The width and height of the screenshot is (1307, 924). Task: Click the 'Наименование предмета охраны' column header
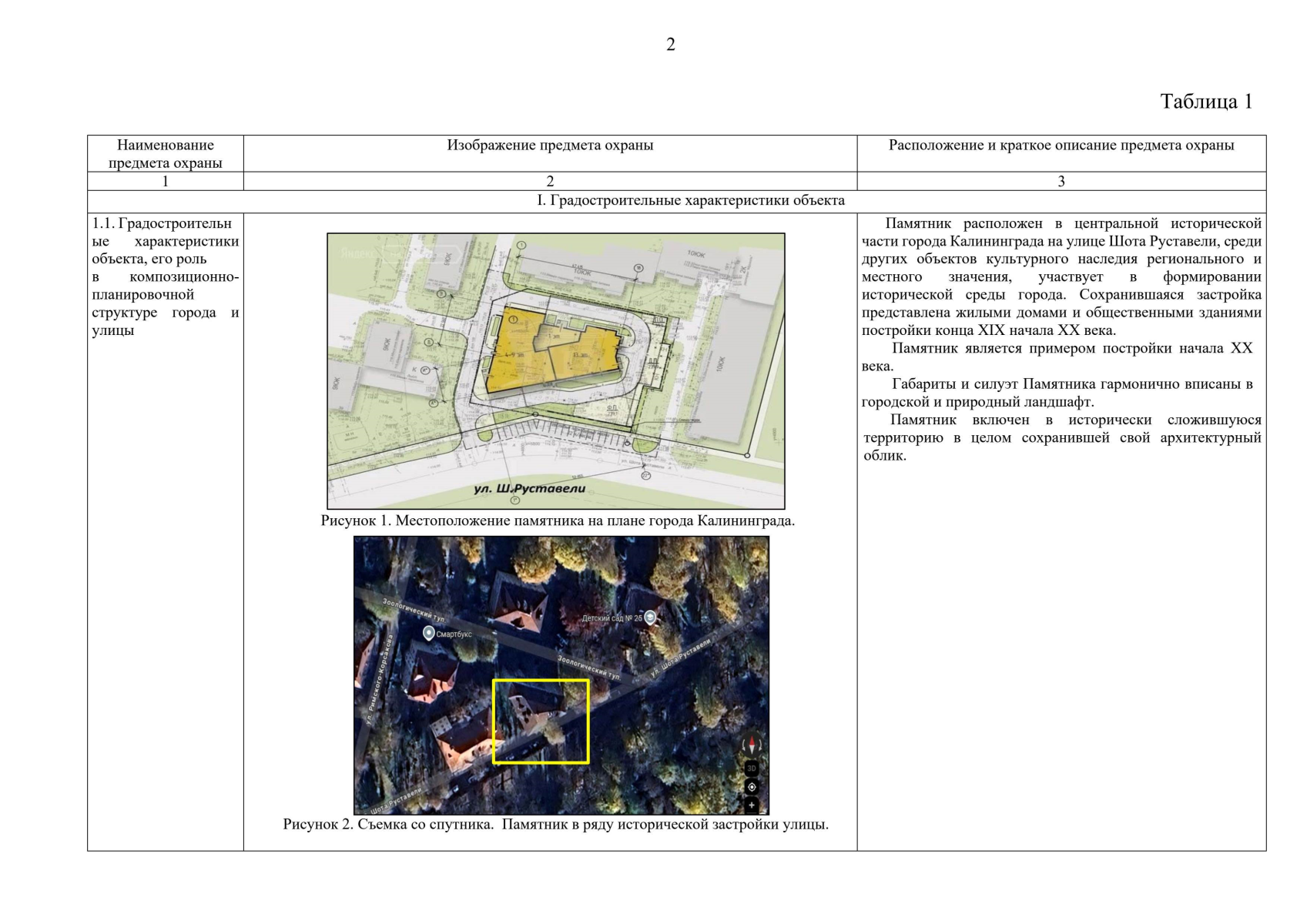tap(166, 154)
